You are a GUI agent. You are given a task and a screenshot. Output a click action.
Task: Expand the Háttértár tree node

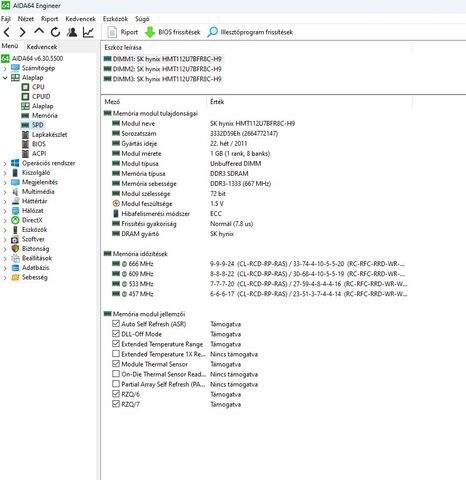point(5,201)
